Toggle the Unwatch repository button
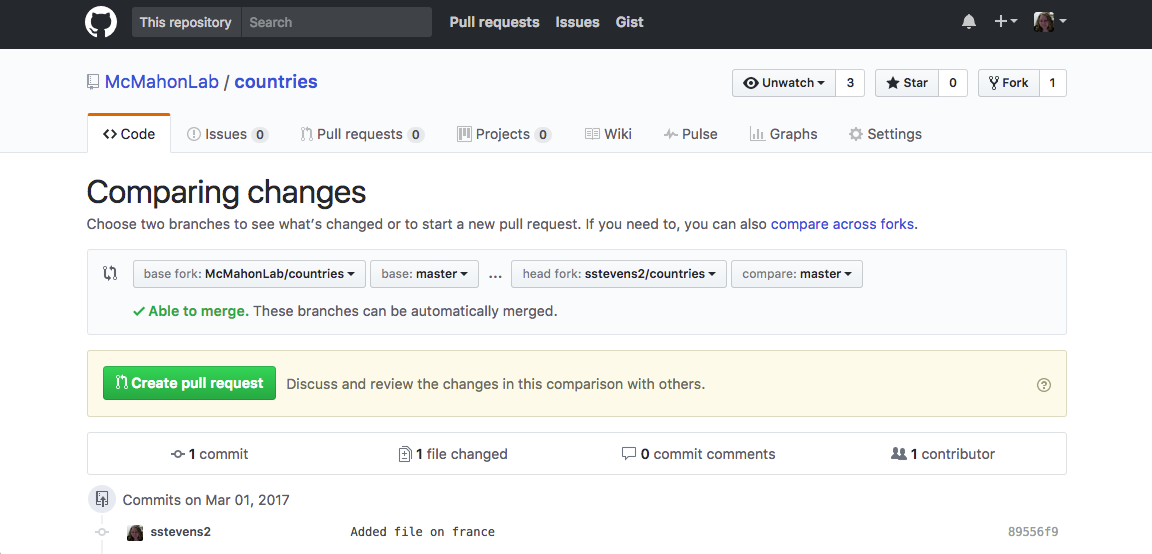Viewport: 1152px width, 554px height. point(784,83)
